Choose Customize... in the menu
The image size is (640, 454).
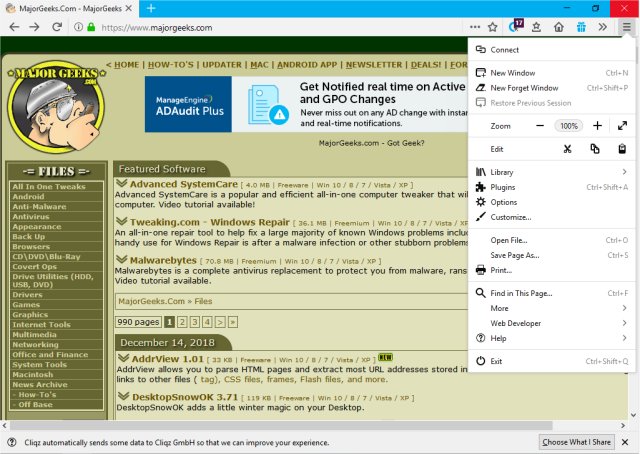(551, 217)
